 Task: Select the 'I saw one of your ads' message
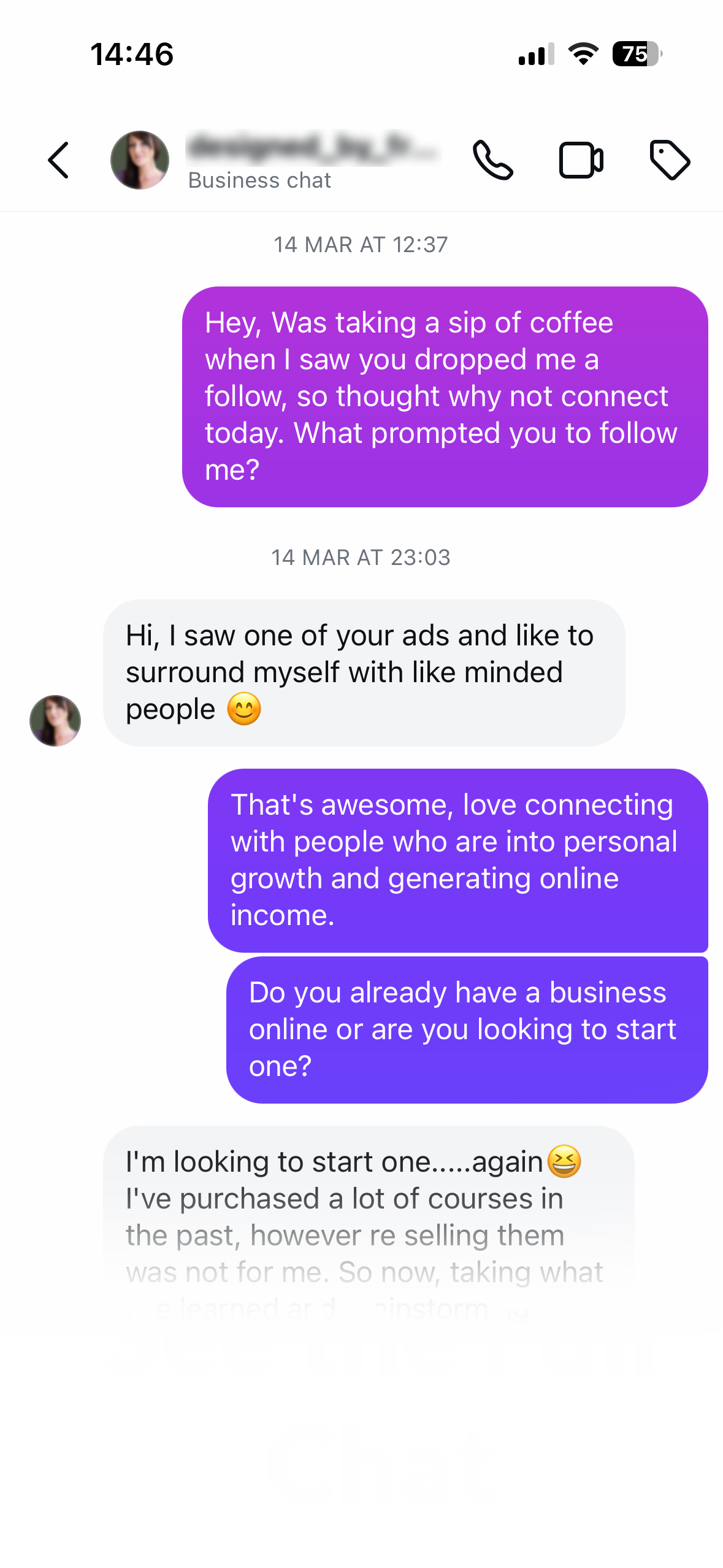tap(364, 672)
